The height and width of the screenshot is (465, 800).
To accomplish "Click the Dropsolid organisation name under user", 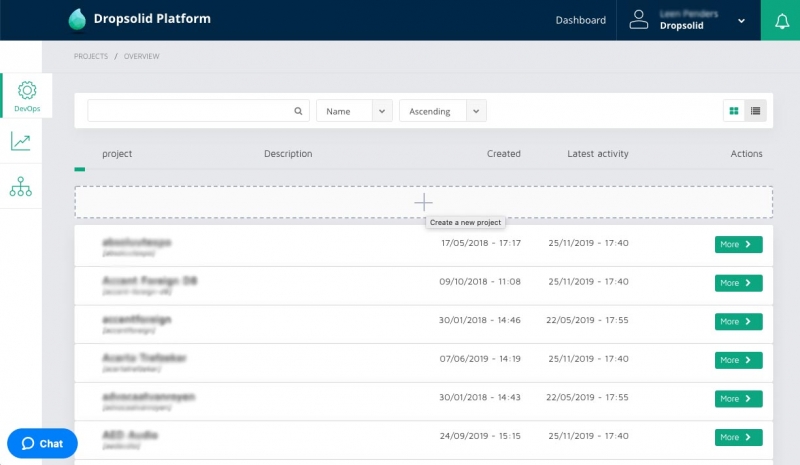I will tap(681, 26).
